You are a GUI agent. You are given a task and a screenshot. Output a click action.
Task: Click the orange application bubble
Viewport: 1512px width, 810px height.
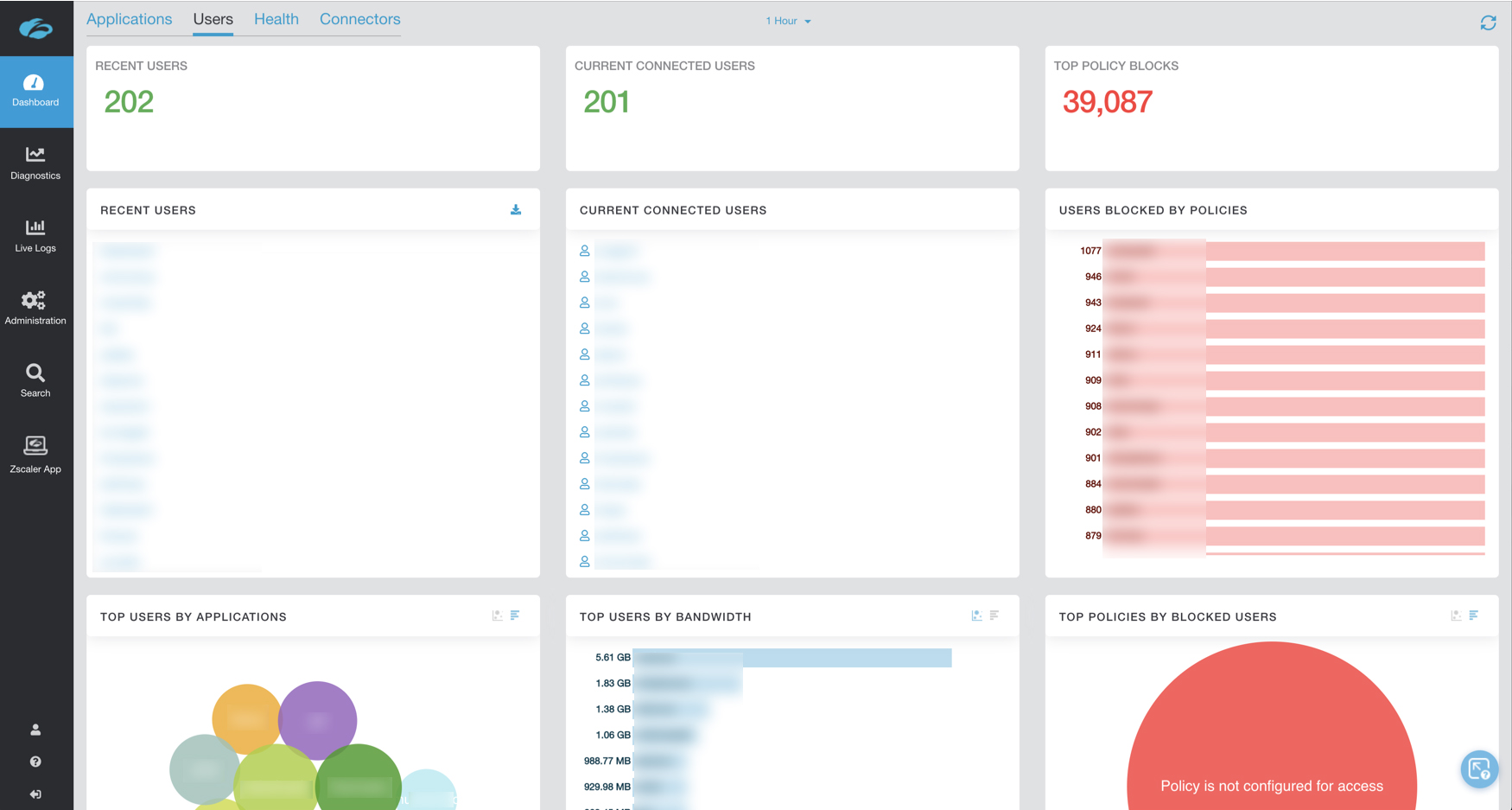click(247, 718)
